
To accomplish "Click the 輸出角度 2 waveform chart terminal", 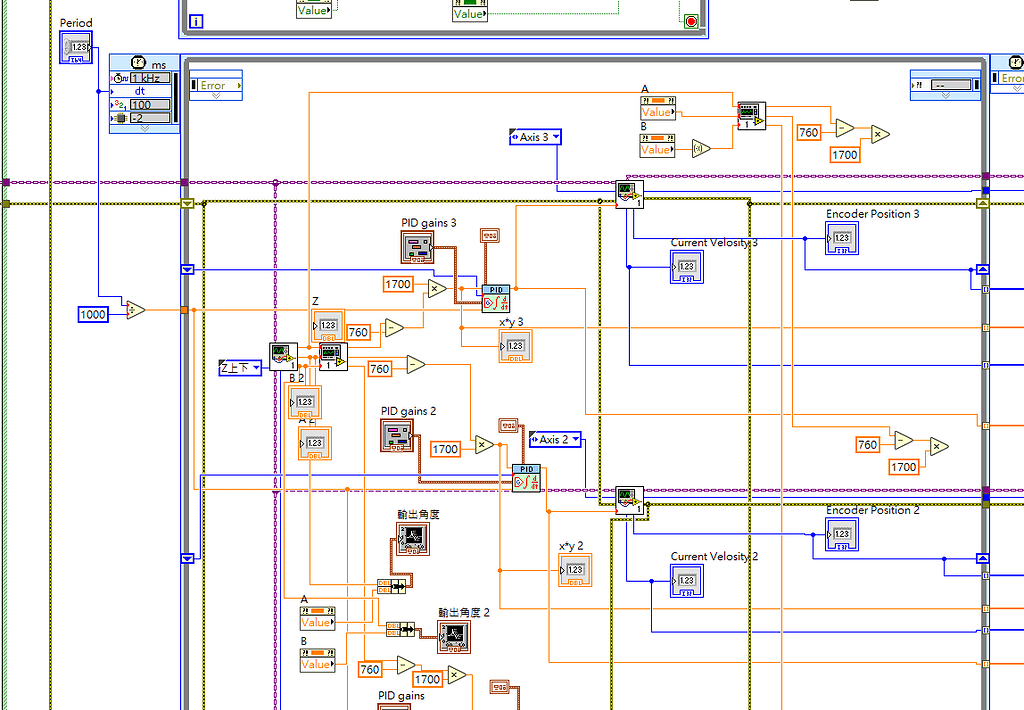I will [x=452, y=634].
